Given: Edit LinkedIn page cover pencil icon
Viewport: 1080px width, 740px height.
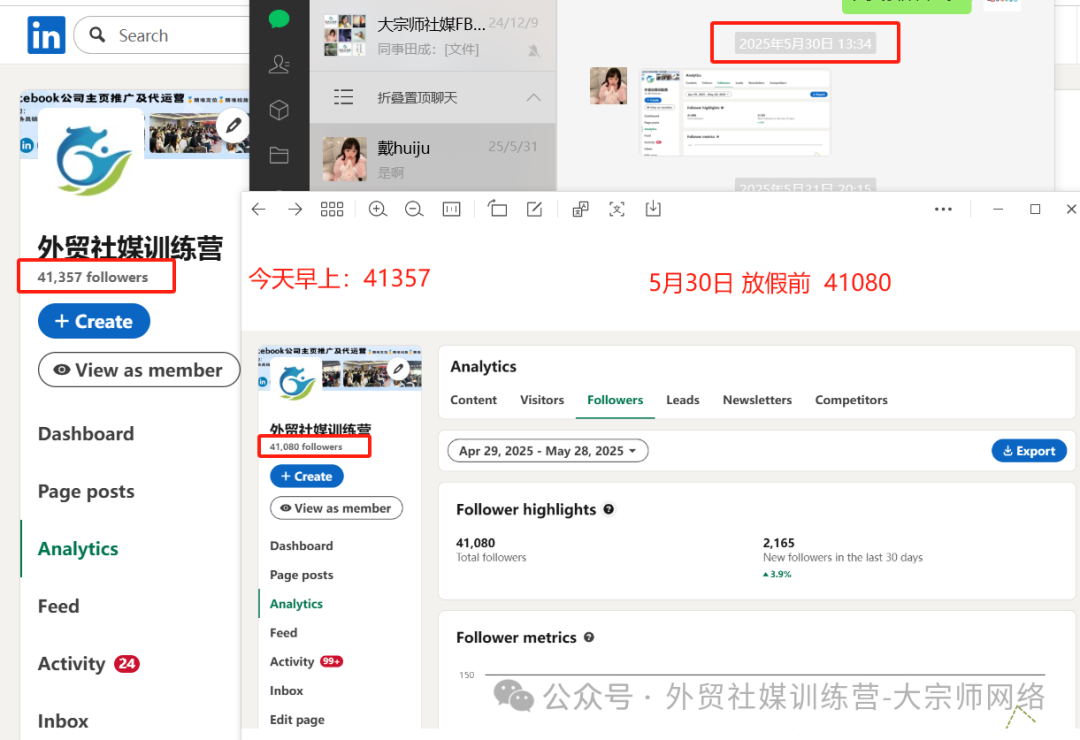Looking at the screenshot, I should [233, 125].
